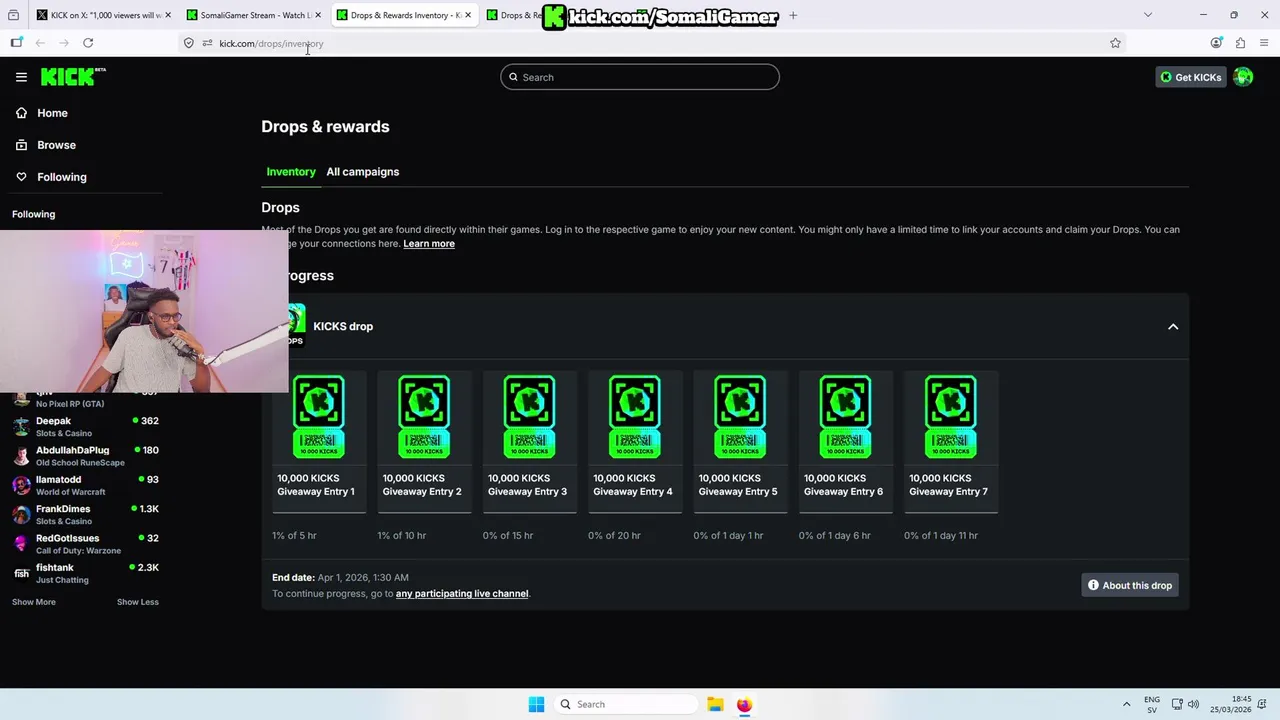Open the Learn more link
The image size is (1280, 720).
[x=429, y=244]
